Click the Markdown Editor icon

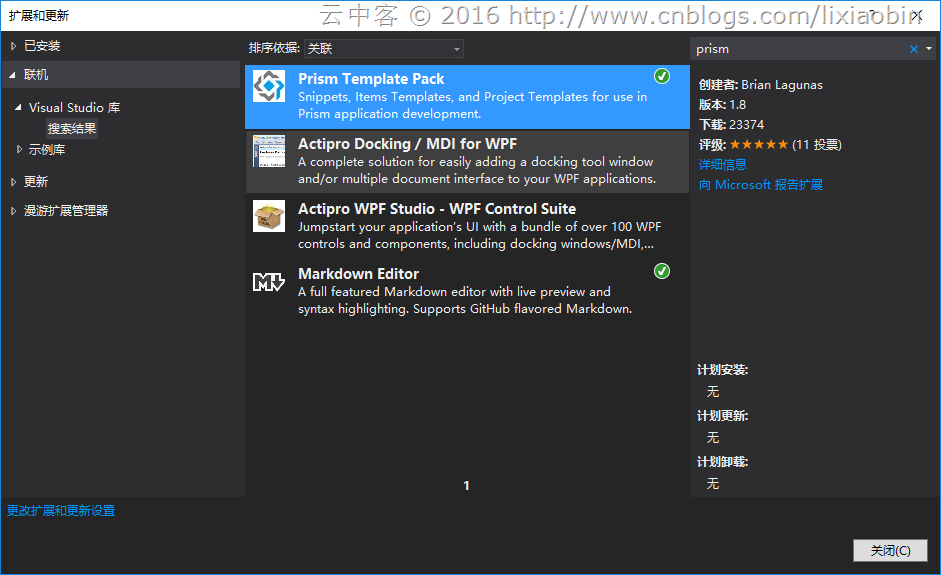tap(269, 281)
